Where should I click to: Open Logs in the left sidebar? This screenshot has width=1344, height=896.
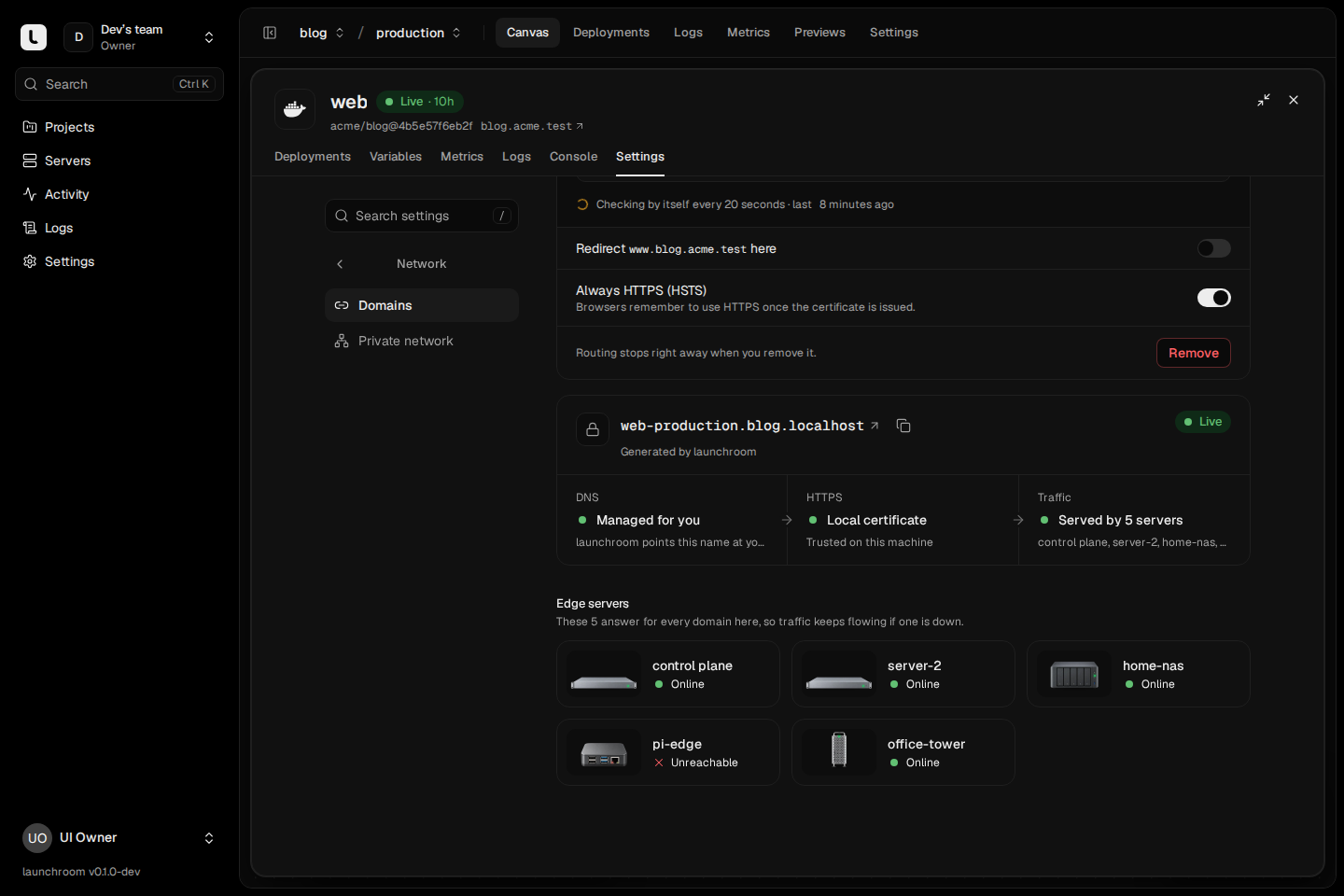point(119,228)
